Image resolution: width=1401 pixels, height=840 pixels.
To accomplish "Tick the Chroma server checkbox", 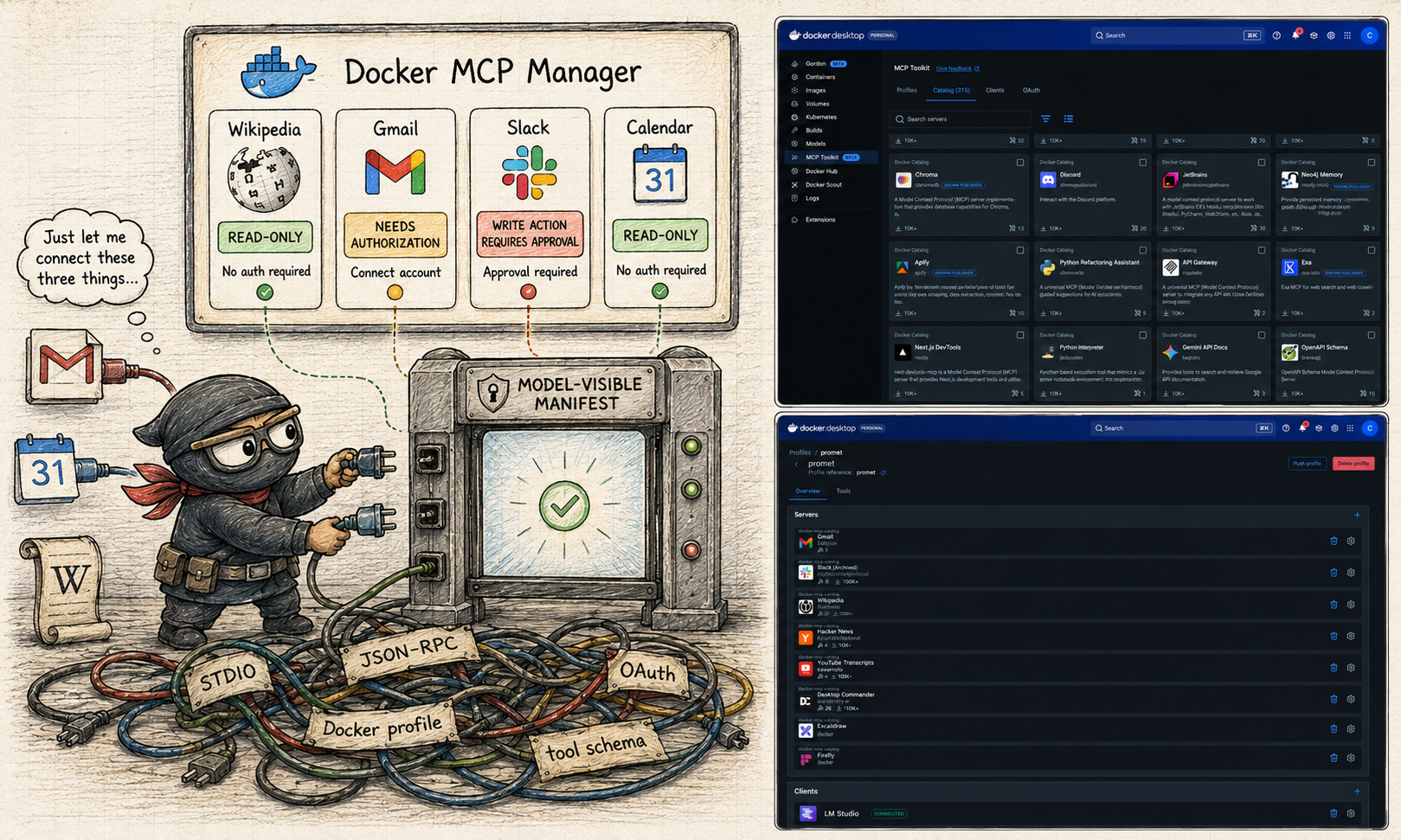I will (1020, 163).
